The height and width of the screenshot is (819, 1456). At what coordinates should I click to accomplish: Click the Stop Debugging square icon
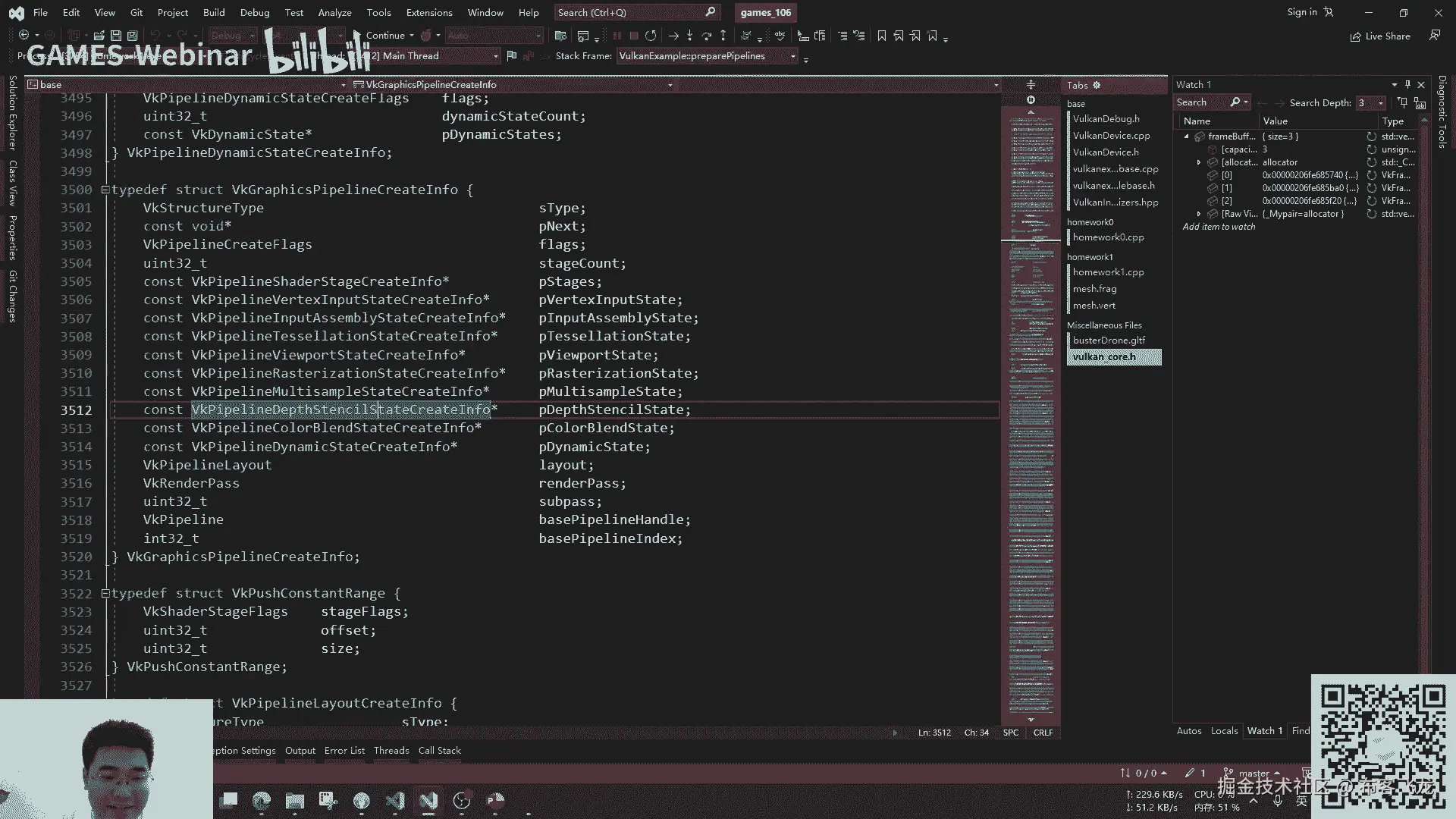634,36
